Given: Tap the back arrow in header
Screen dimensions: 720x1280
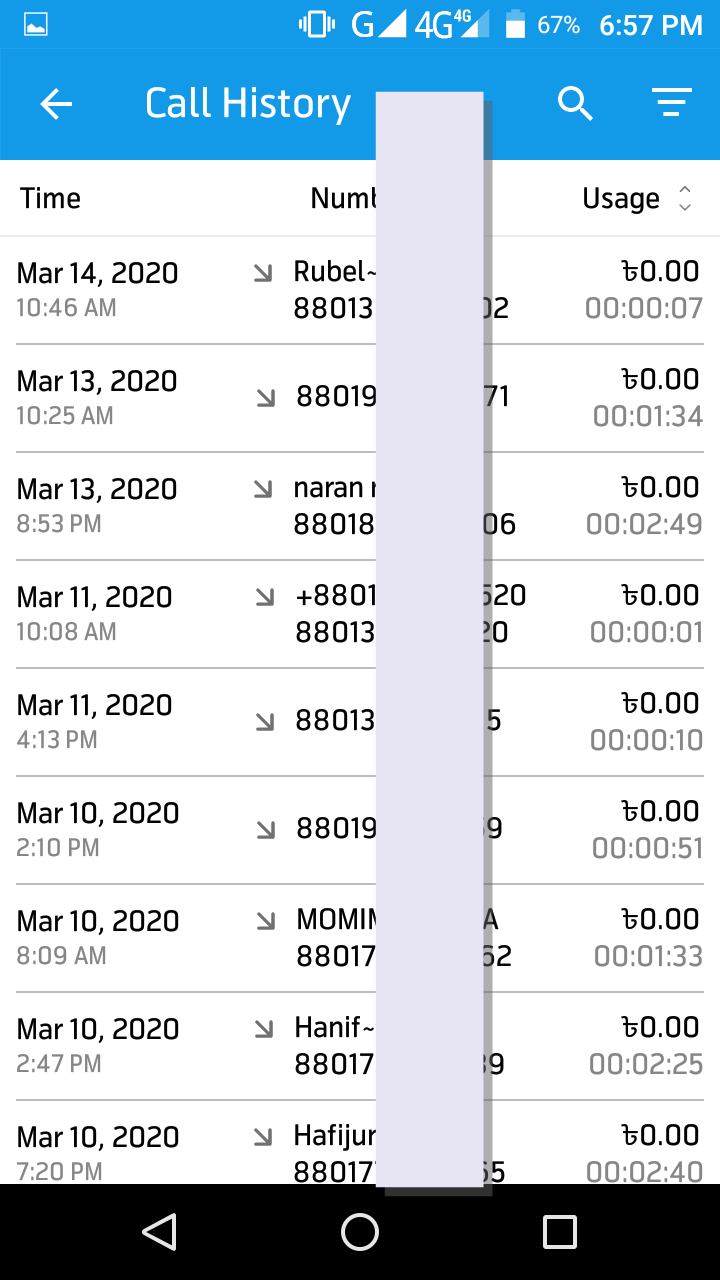Looking at the screenshot, I should coord(56,104).
